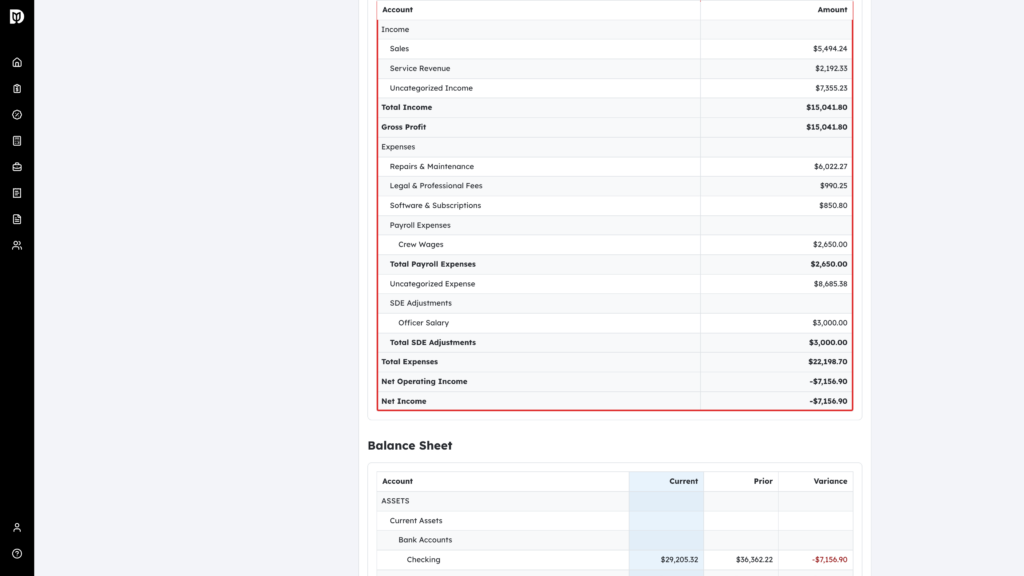Select the ASSETS row in Balance Sheet
The height and width of the screenshot is (576, 1024).
click(615, 501)
